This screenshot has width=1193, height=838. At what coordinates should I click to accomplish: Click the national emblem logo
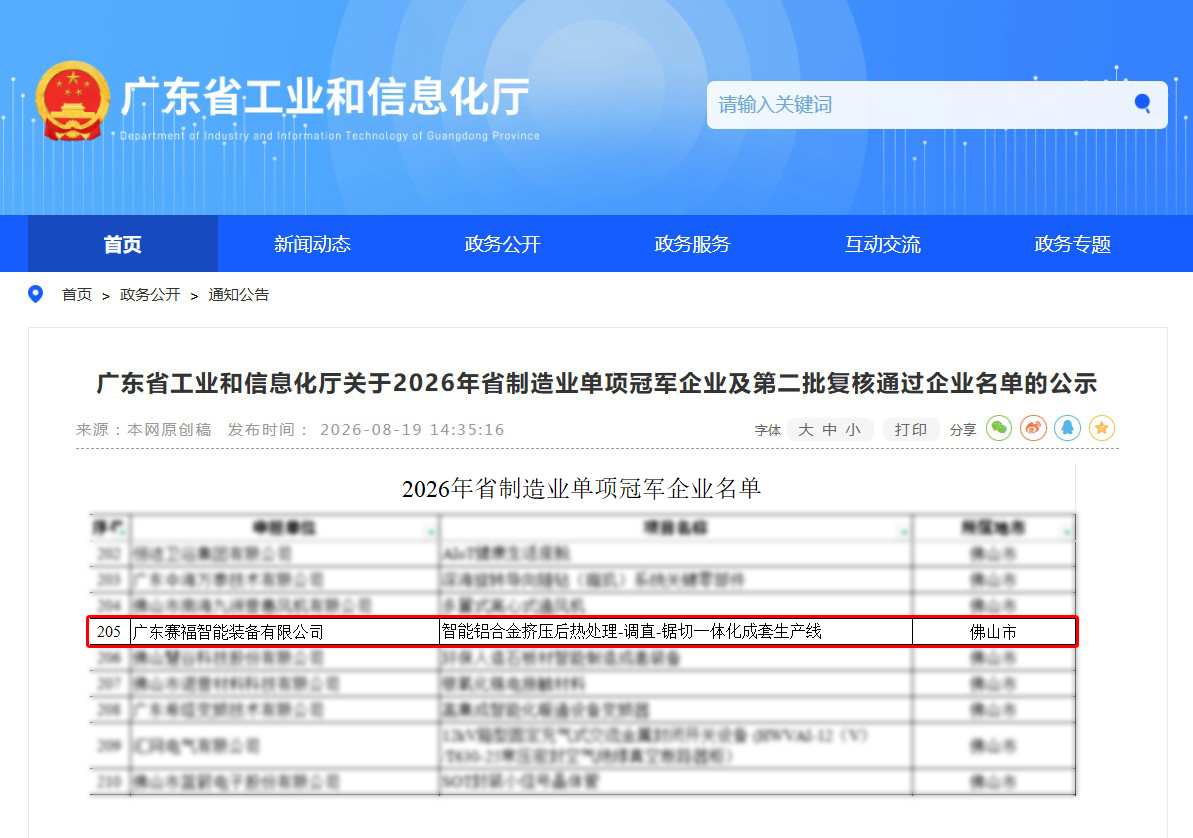tap(72, 101)
